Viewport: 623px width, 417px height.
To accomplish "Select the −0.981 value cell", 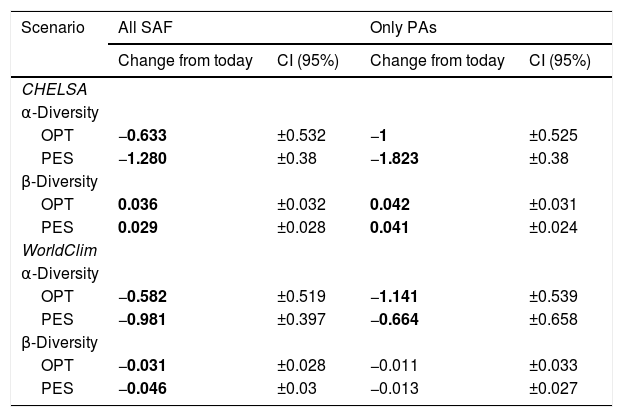I will coord(144,319).
